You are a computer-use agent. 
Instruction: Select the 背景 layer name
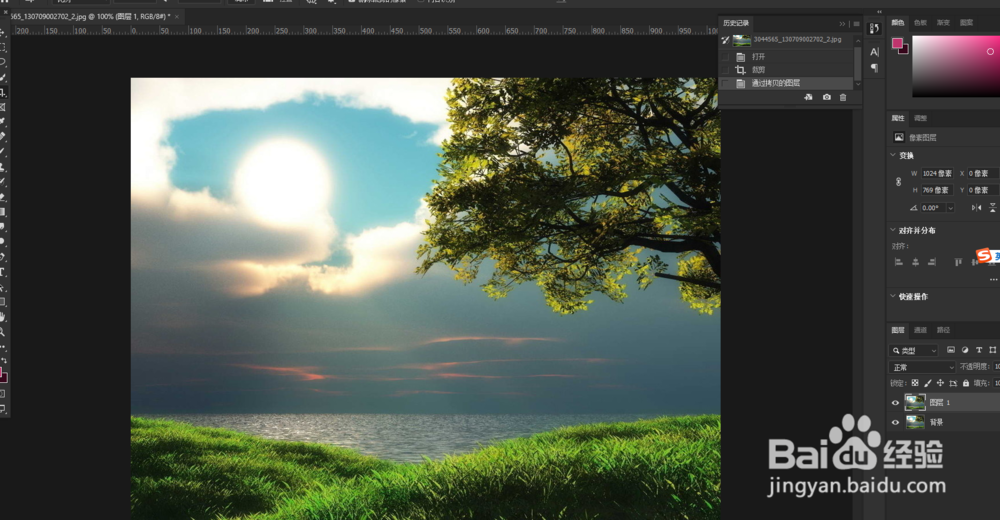tap(936, 422)
